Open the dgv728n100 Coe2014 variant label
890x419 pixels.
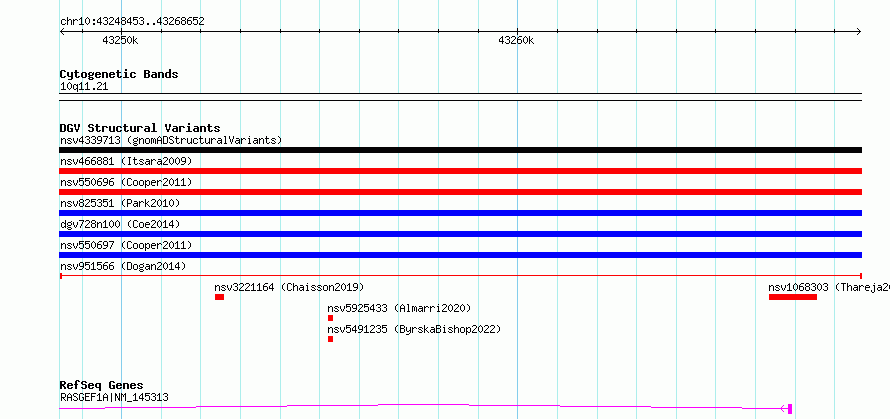120,224
